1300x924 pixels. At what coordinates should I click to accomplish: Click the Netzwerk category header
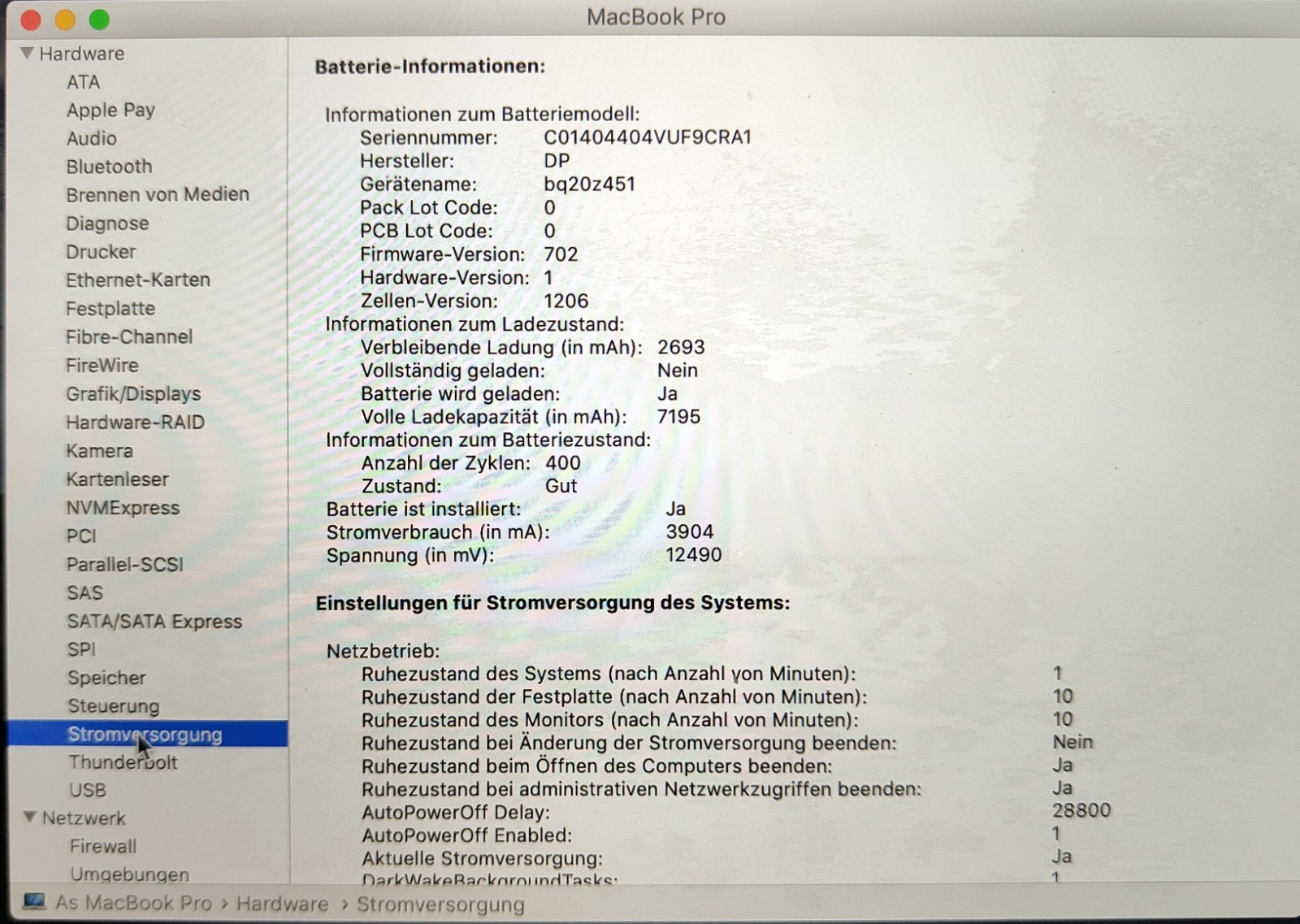pos(84,818)
